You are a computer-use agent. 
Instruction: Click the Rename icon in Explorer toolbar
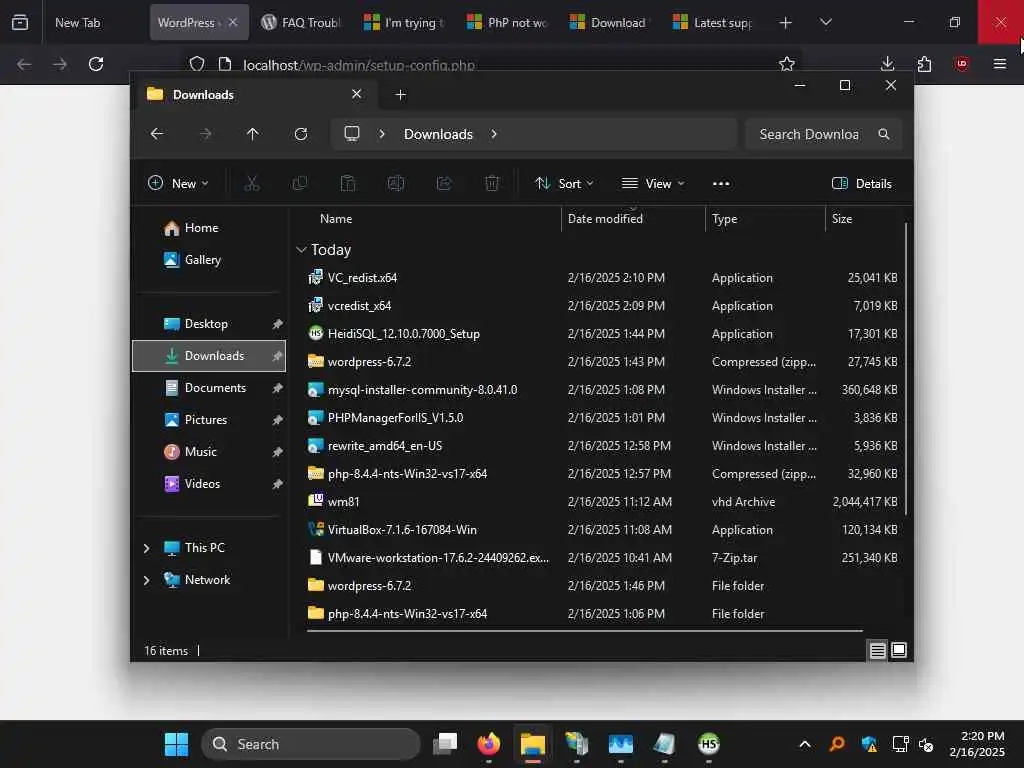click(396, 184)
